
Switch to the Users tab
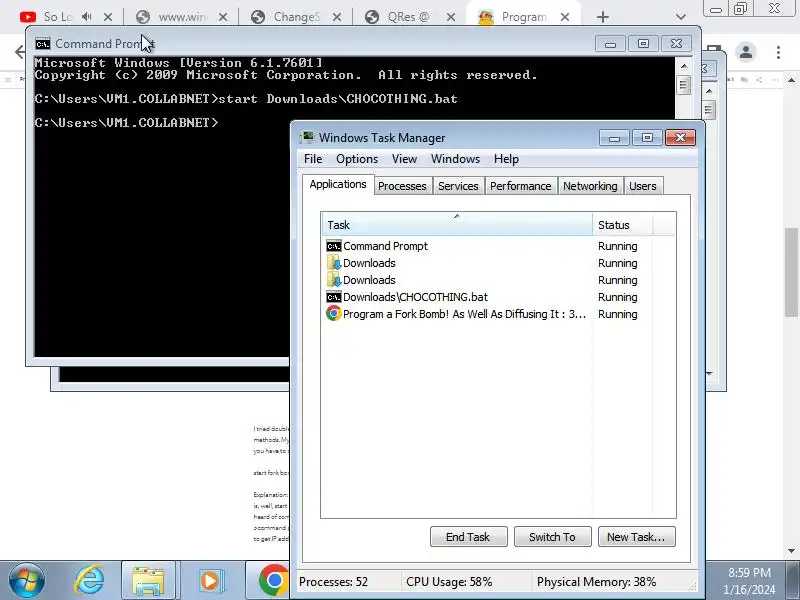[x=642, y=186]
